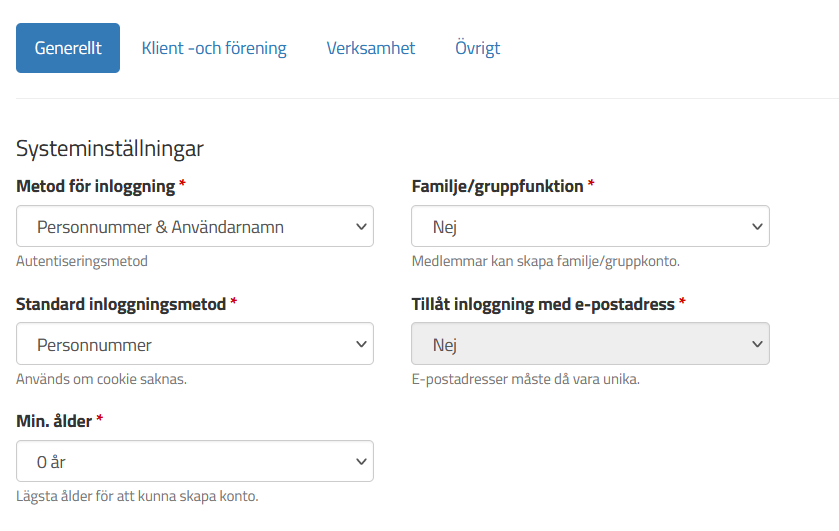Click the 'Min. ålder' field label
The width and height of the screenshot is (839, 531).
point(54,421)
